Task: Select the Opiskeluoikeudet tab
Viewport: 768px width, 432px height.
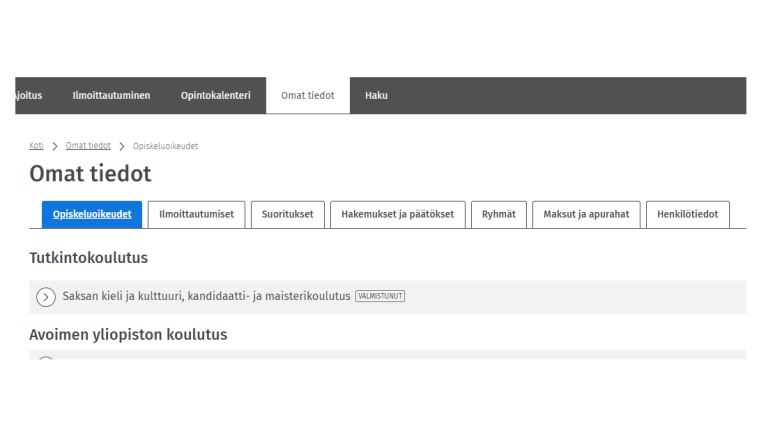Action: pos(92,214)
